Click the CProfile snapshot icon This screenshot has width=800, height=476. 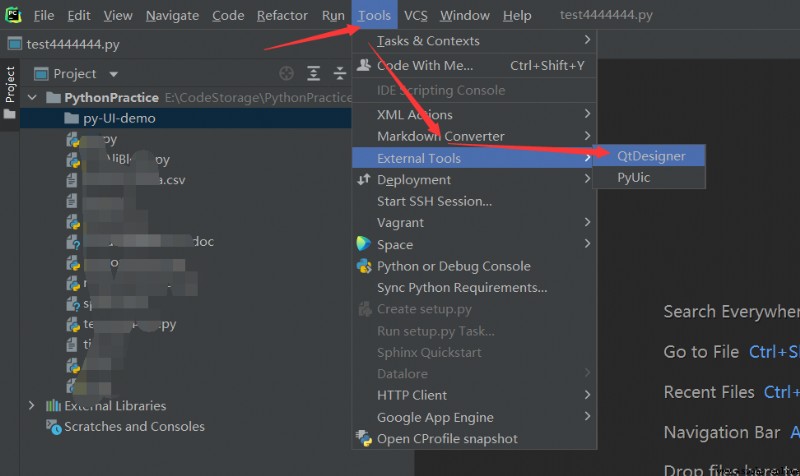point(364,438)
